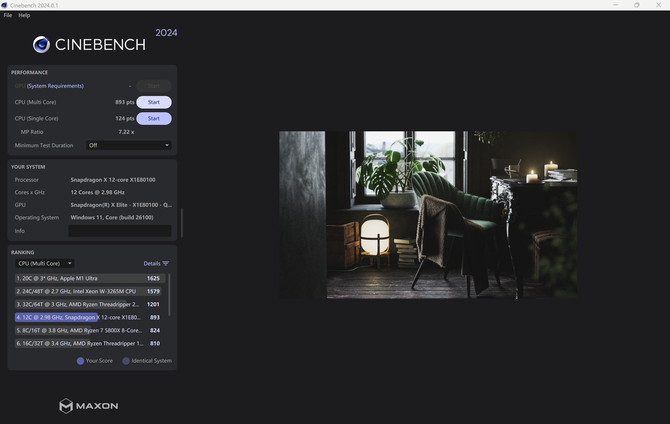Click the ranking list scrollbar
Image resolution: width=670 pixels, height=424 pixels.
pyautogui.click(x=170, y=295)
